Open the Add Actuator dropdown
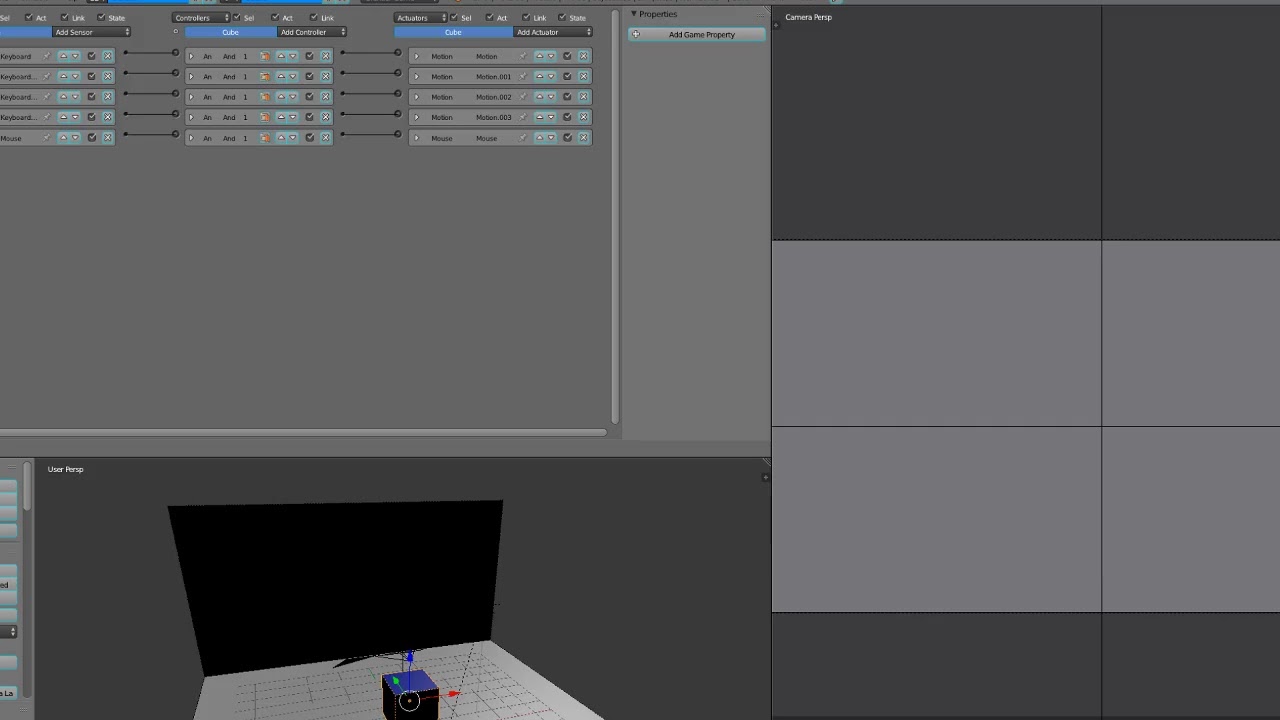 point(553,32)
